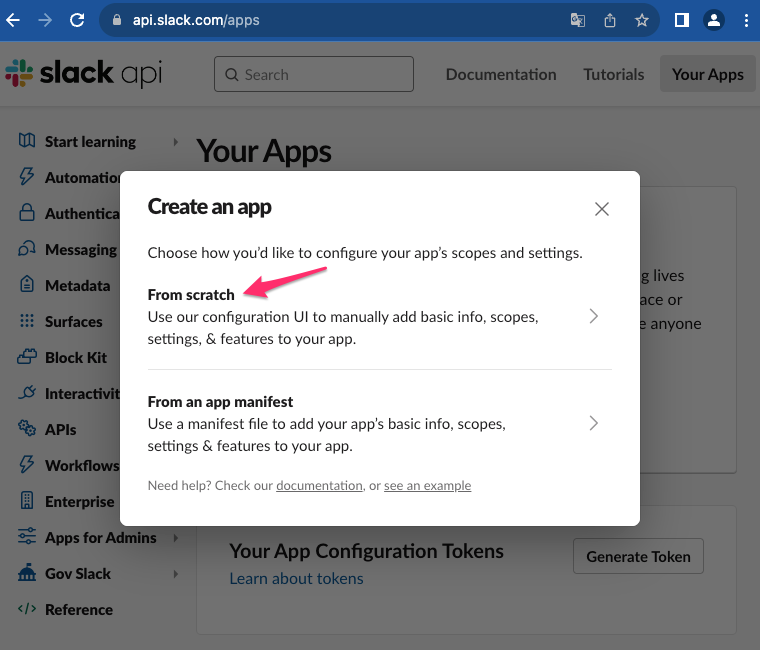The width and height of the screenshot is (760, 650).
Task: Click the Workflows lightning icon
Action: tap(27, 464)
